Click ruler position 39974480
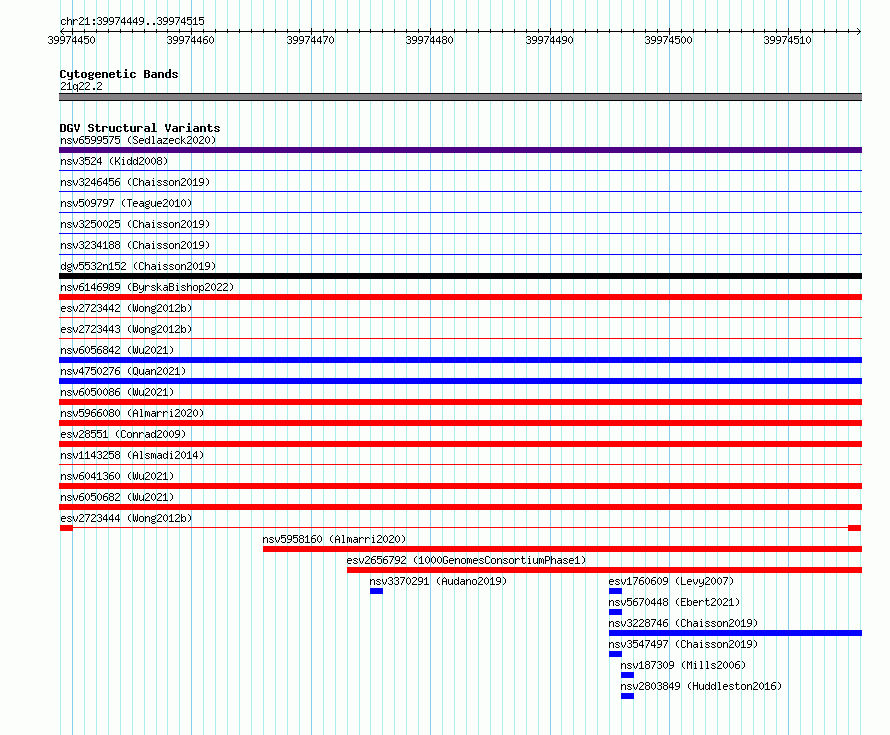The width and height of the screenshot is (890, 735). pos(430,40)
